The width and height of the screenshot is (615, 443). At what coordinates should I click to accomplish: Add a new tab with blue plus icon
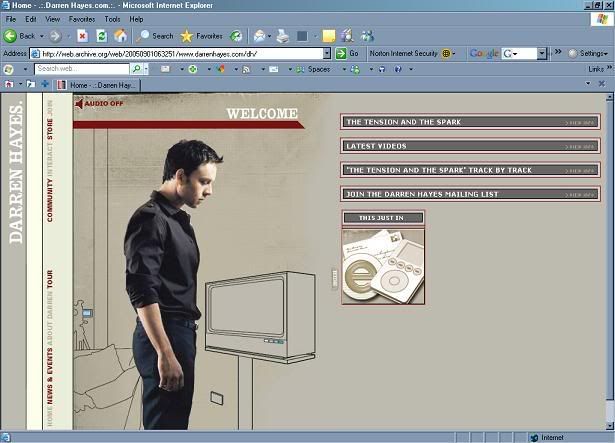(45, 84)
